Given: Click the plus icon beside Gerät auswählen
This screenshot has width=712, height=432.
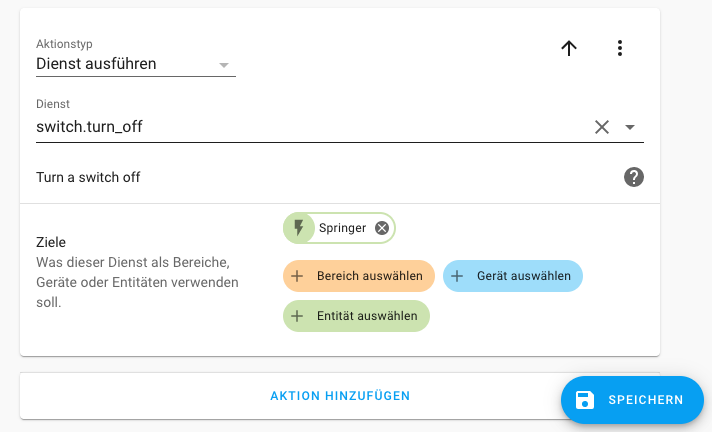Looking at the screenshot, I should click(x=457, y=276).
